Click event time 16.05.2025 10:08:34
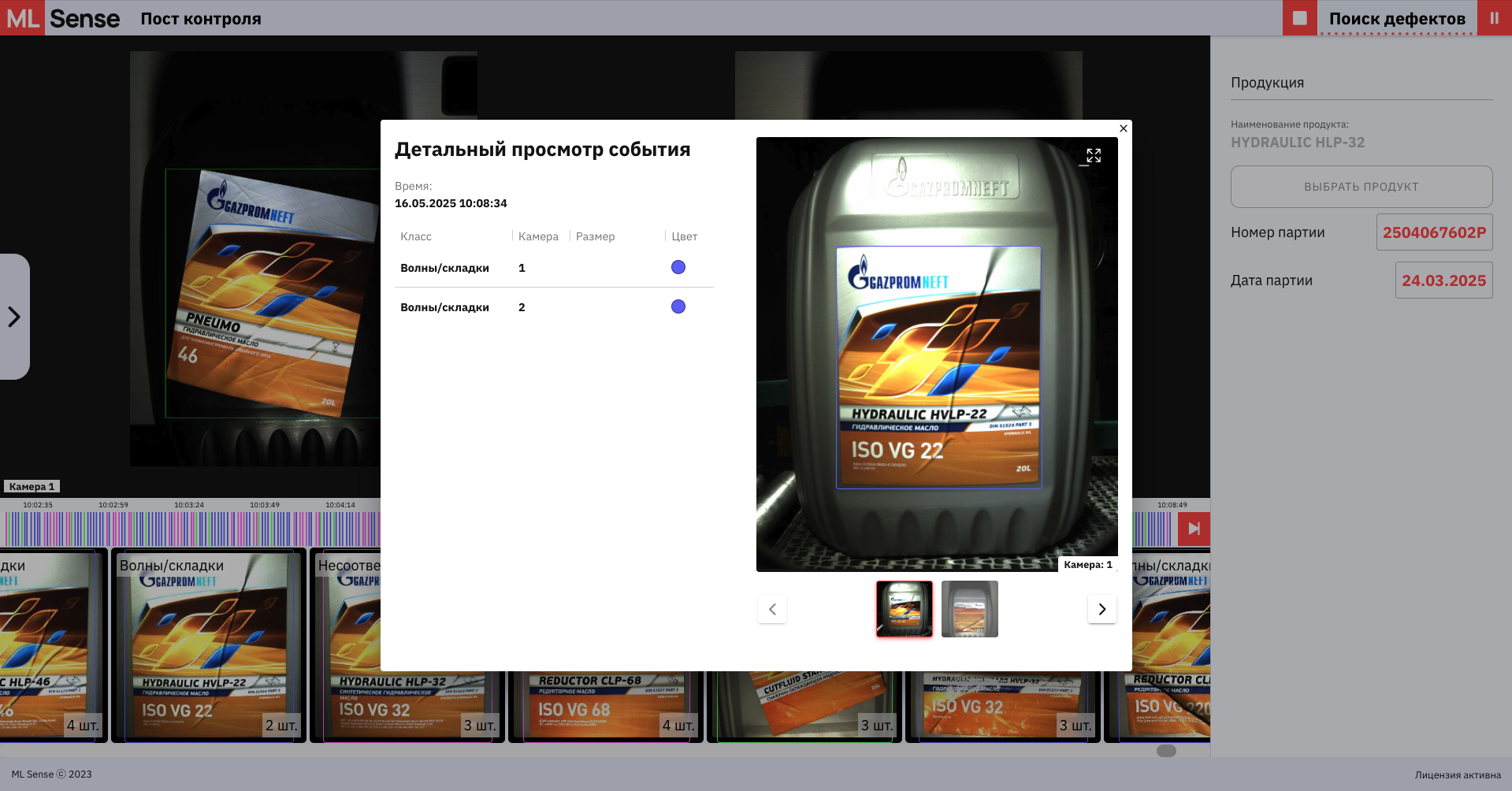The width and height of the screenshot is (1512, 791). click(x=451, y=203)
